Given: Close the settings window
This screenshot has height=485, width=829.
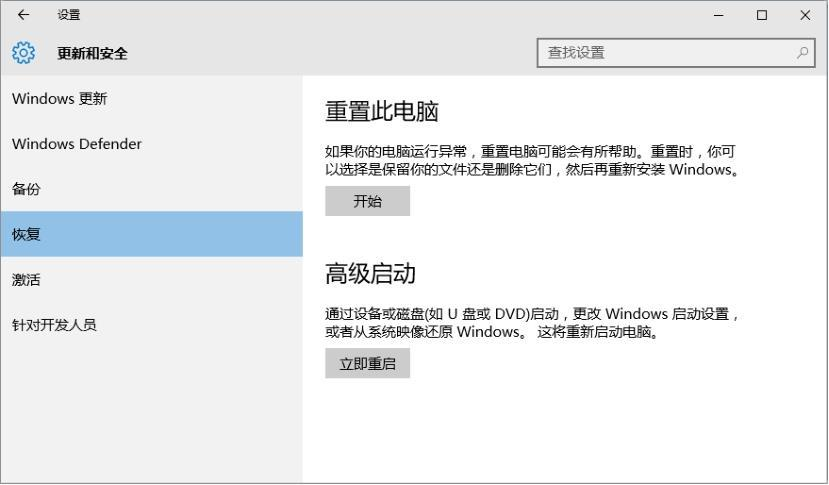Looking at the screenshot, I should 805,15.
